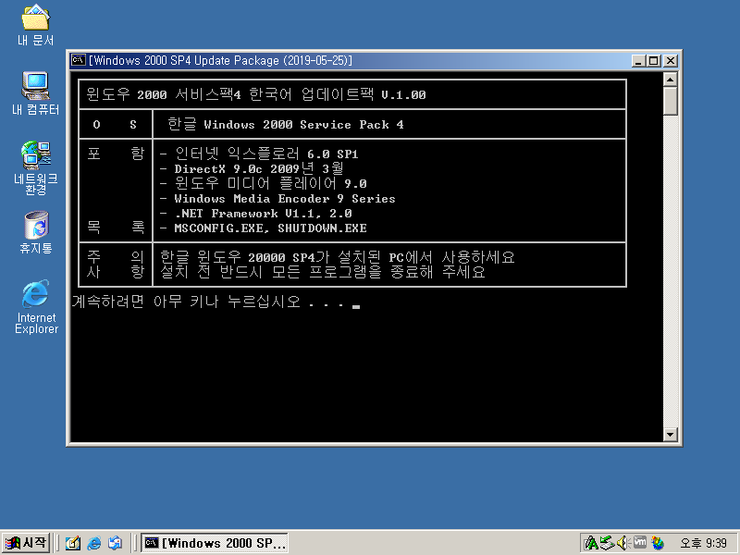Image resolution: width=740 pixels, height=555 pixels.
Task: Select the Internet Explorer desktop icon
Action: click(36, 307)
